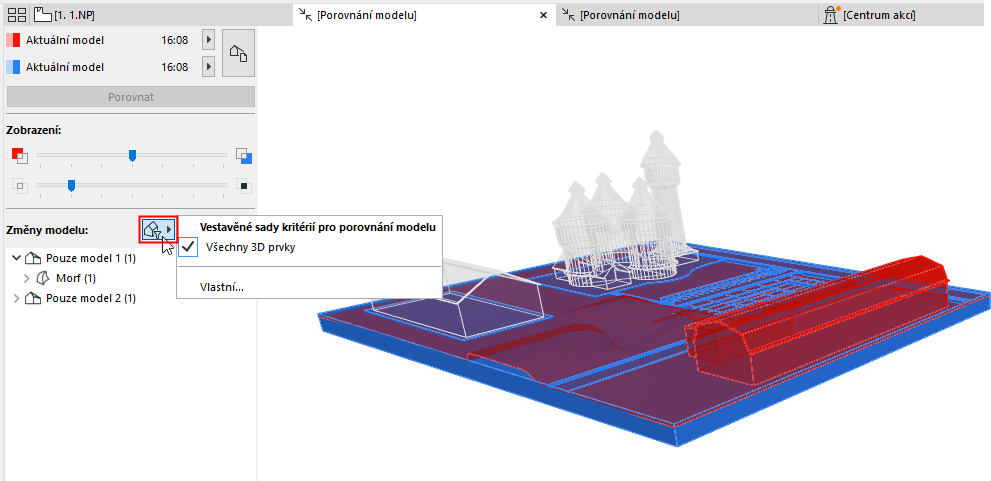Open the tab overview grid icon
This screenshot has height=481, width=991.
17,15
